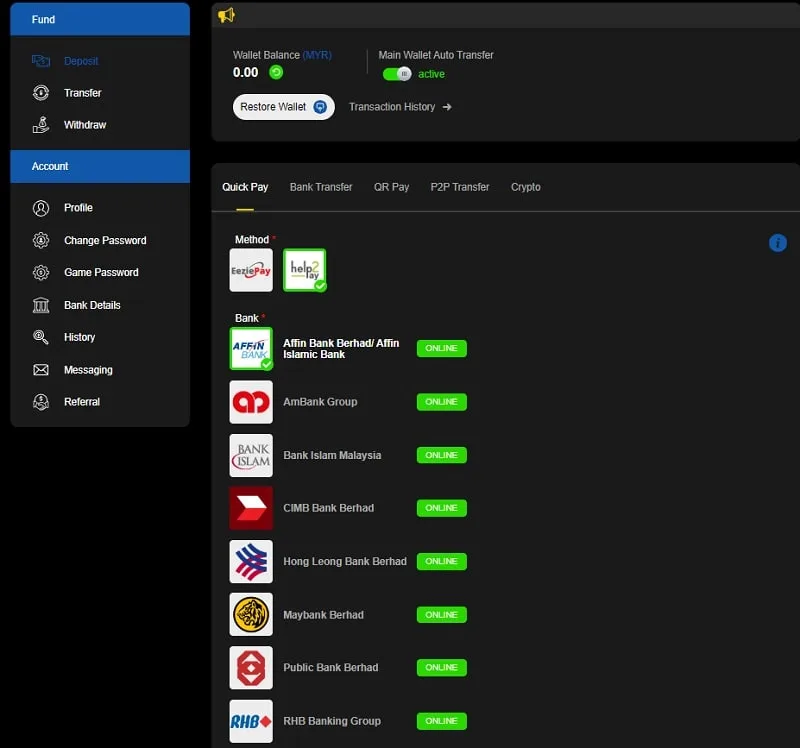Viewport: 800px width, 748px height.
Task: Click the Withdraw hand icon
Action: click(x=41, y=124)
